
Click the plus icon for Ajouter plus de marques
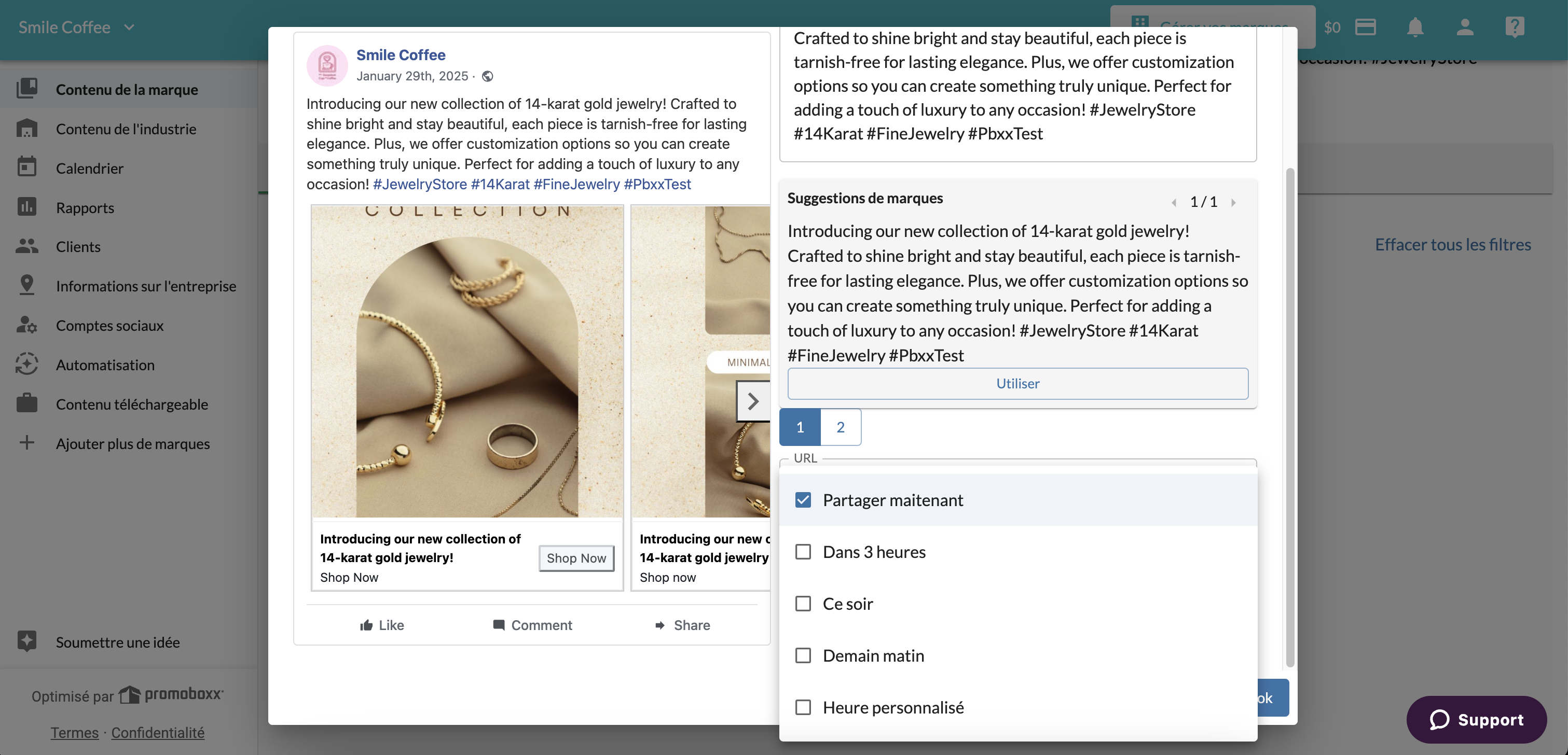point(27,443)
